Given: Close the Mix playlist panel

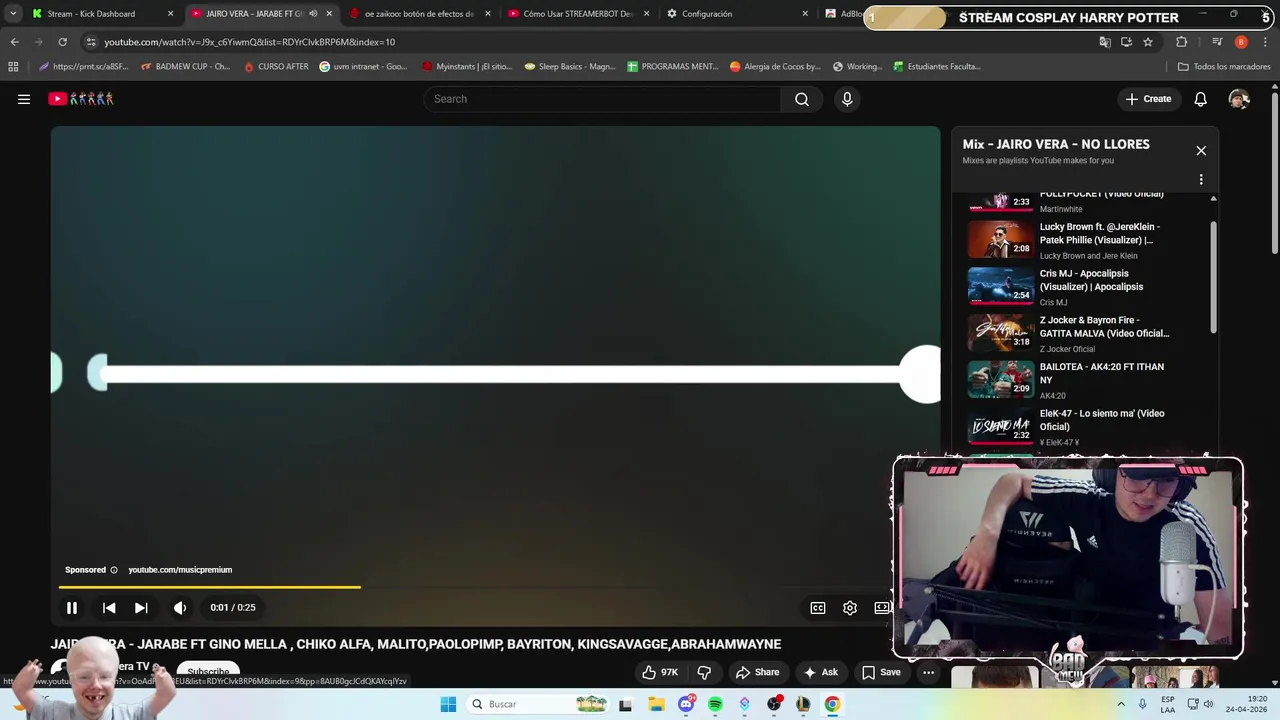Looking at the screenshot, I should [x=1201, y=150].
